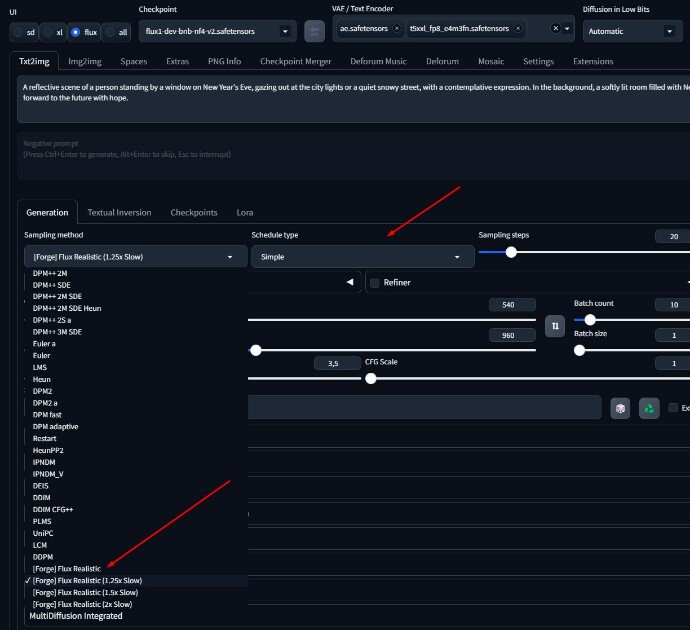Swap width and height values

(x=554, y=326)
